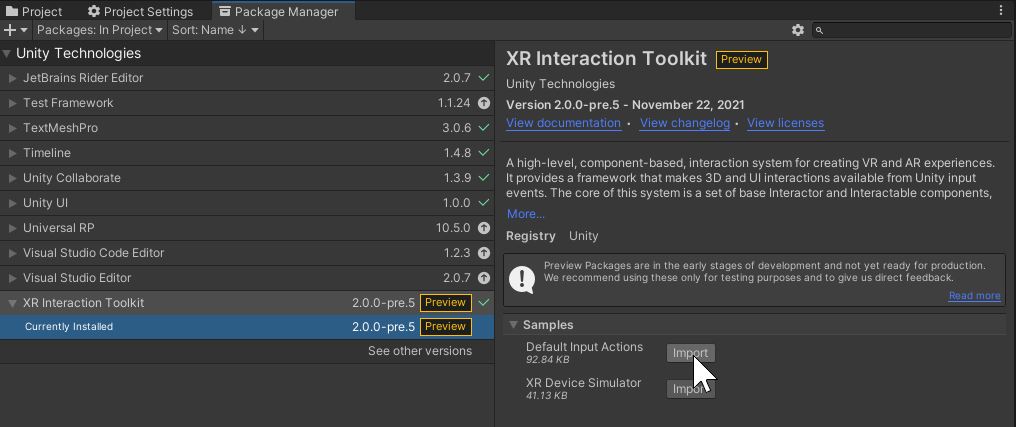Click the "Unity" registry value
The image size is (1016, 427).
583,236
